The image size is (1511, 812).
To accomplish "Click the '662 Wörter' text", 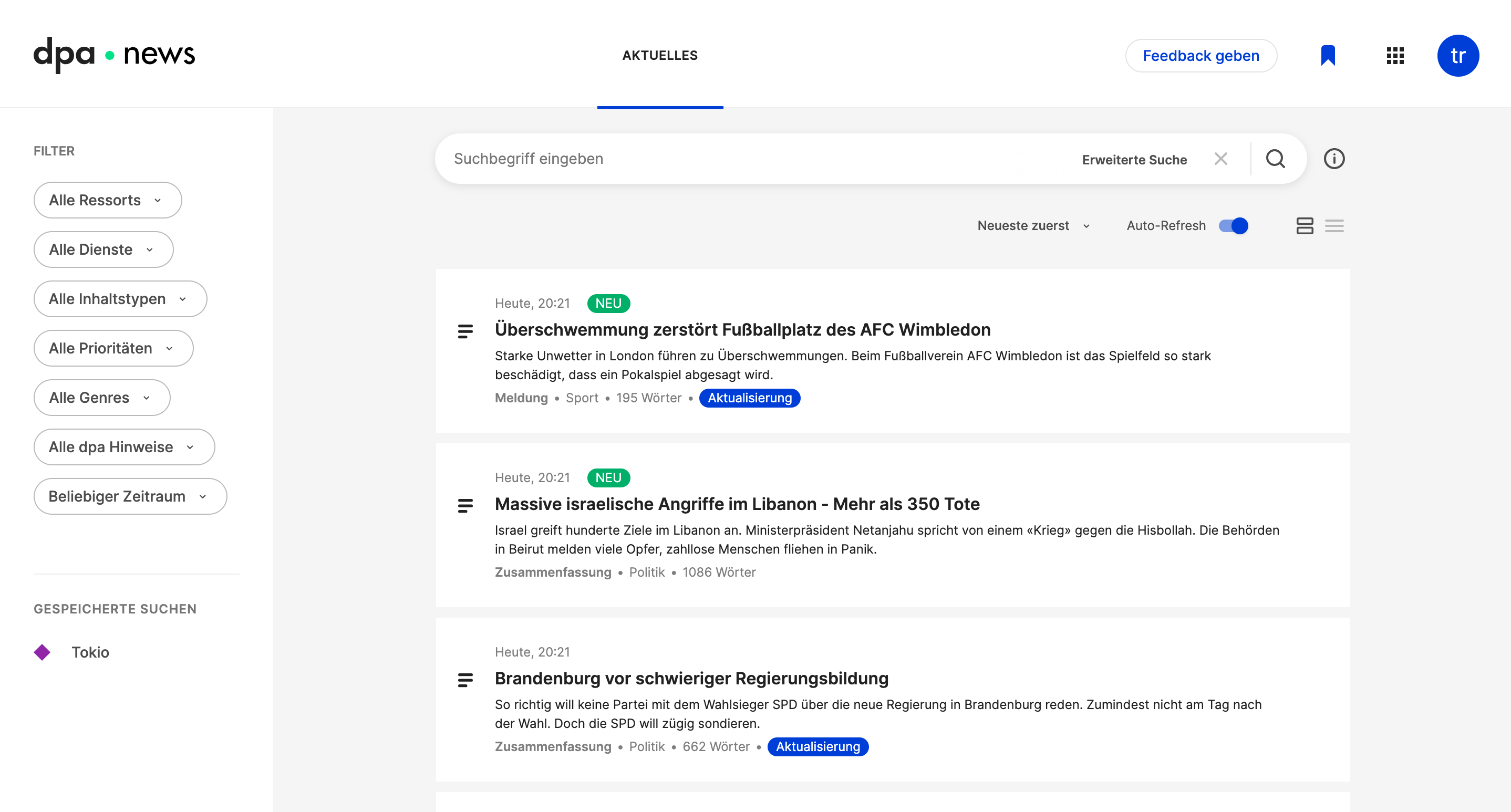I will click(716, 746).
